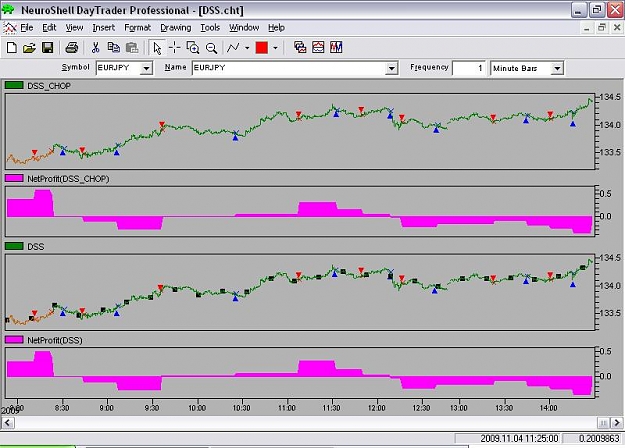Click scroll right arrow on horizontal scrollbar

coord(617,422)
